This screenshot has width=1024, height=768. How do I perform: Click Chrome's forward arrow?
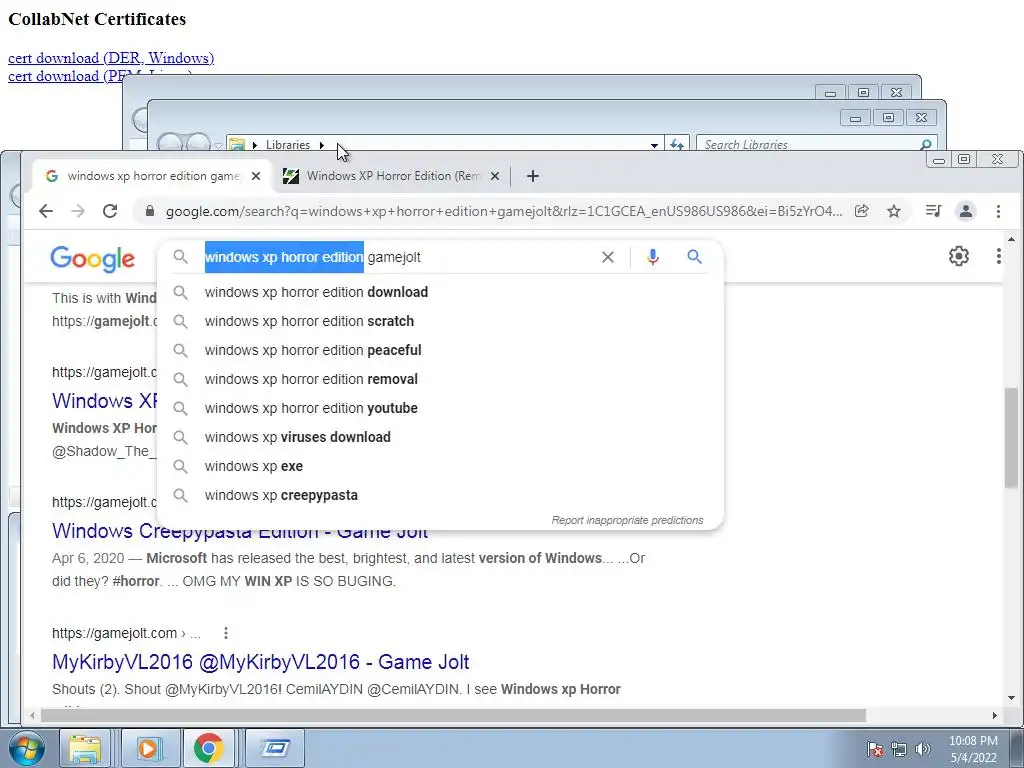tap(78, 211)
